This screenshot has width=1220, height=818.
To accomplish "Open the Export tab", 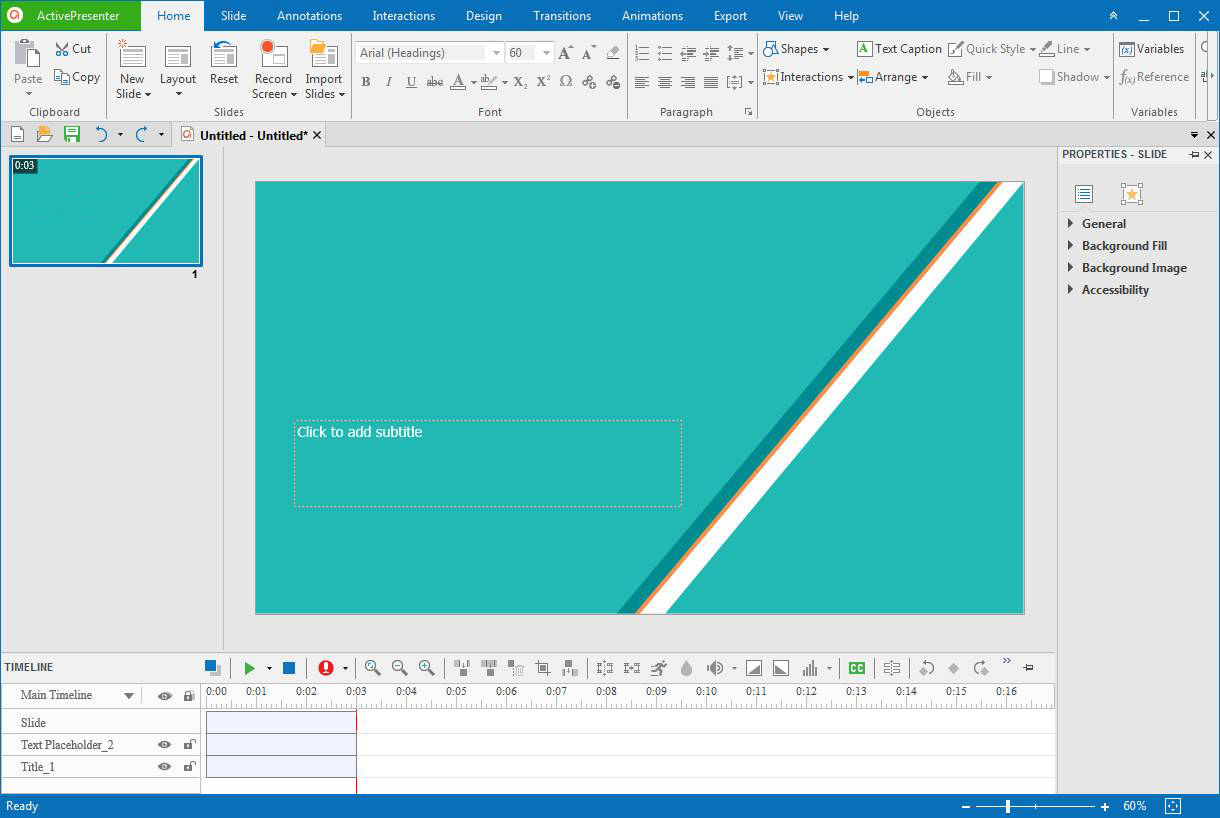I will 730,16.
